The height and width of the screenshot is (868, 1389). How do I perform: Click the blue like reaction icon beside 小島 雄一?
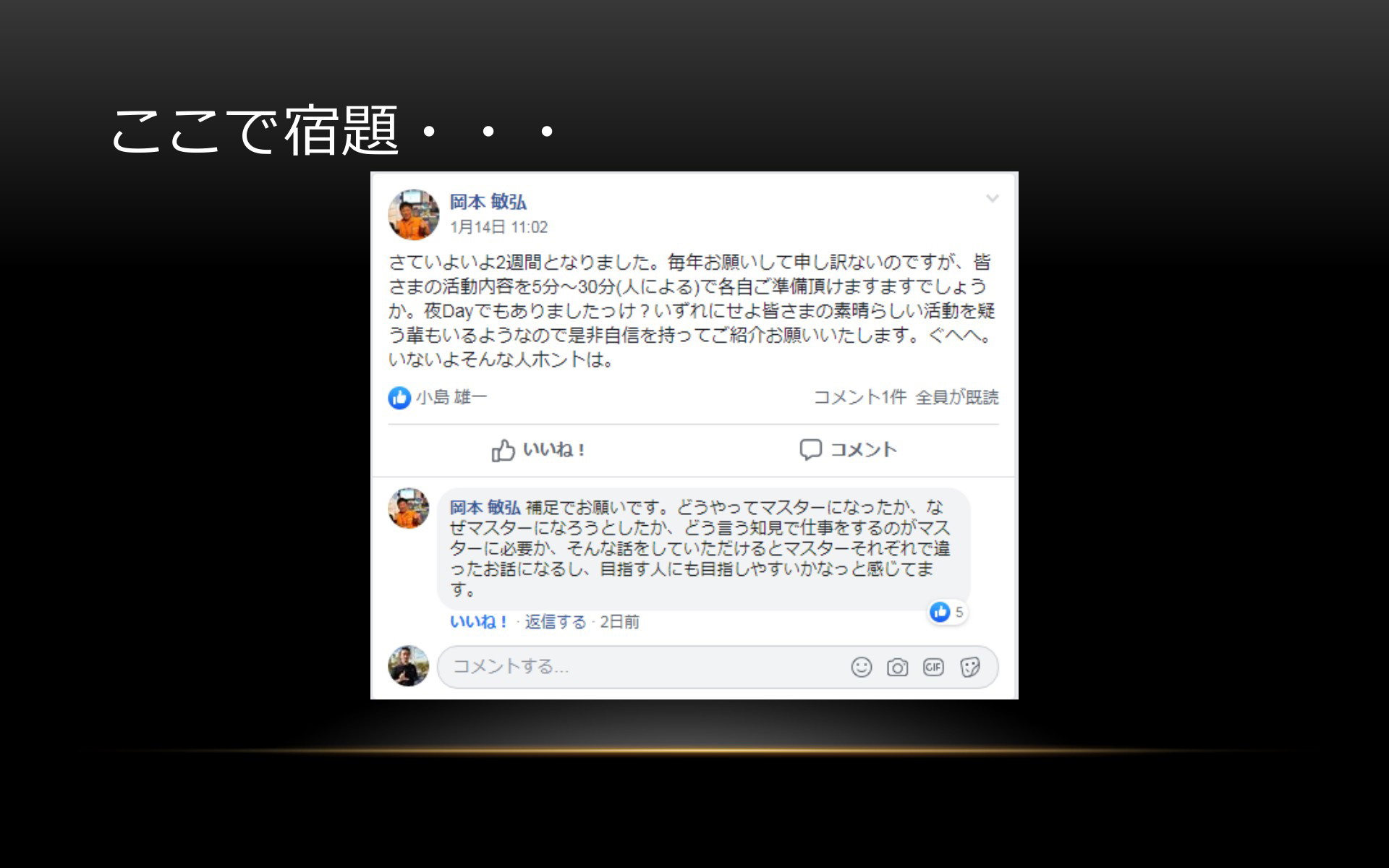click(399, 397)
